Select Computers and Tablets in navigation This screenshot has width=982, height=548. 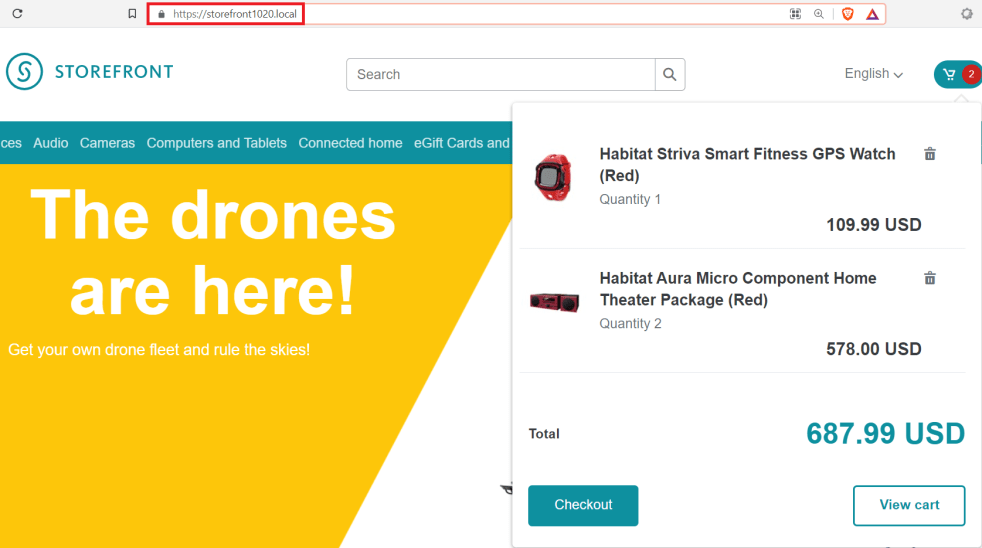pyautogui.click(x=216, y=143)
